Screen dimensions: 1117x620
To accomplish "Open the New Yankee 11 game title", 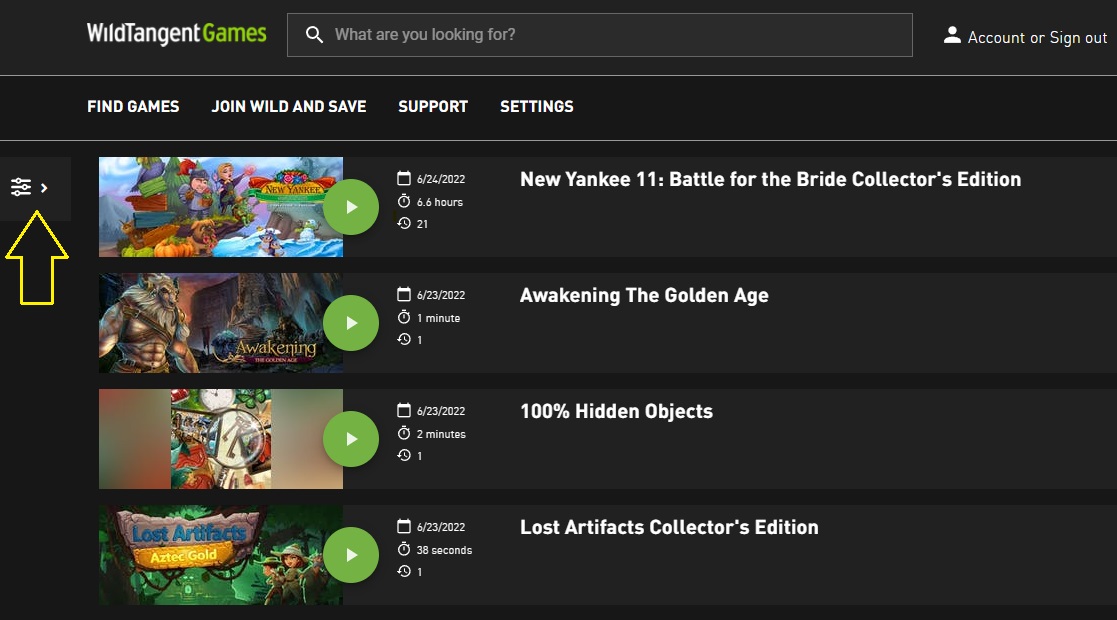I will click(x=770, y=180).
